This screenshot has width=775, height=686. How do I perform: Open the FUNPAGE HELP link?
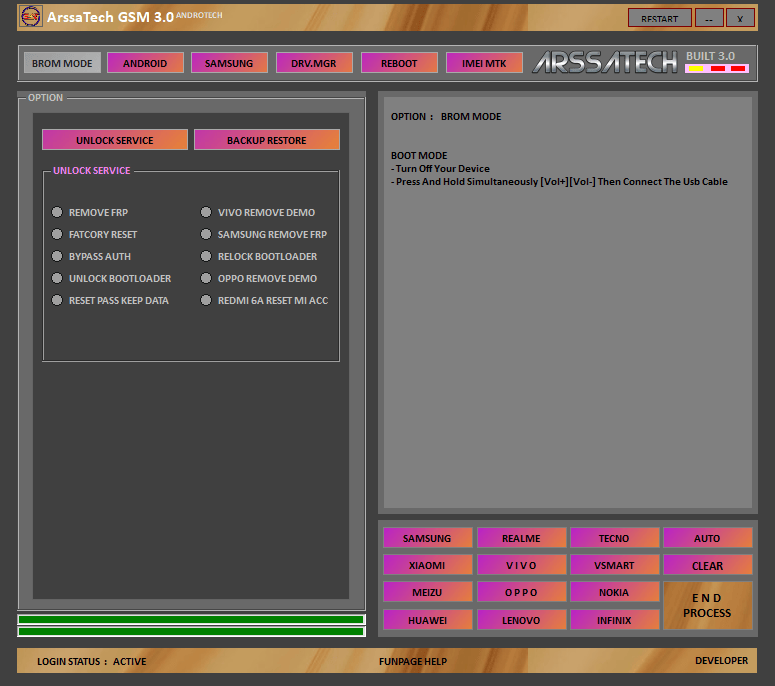click(412, 661)
